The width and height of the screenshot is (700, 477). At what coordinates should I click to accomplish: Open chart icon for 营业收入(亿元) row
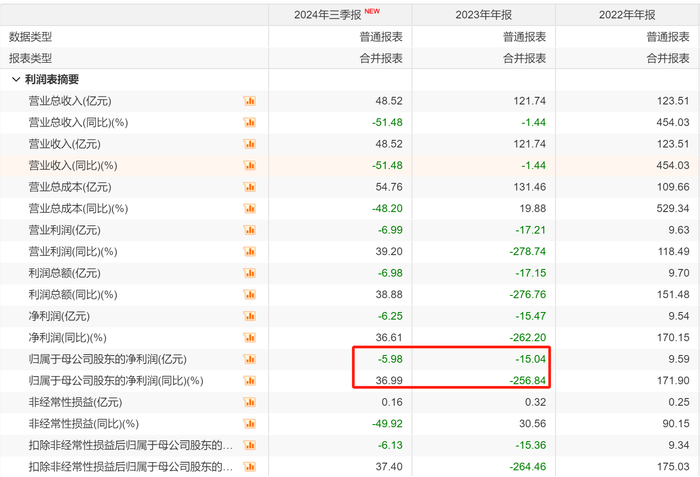pyautogui.click(x=250, y=144)
